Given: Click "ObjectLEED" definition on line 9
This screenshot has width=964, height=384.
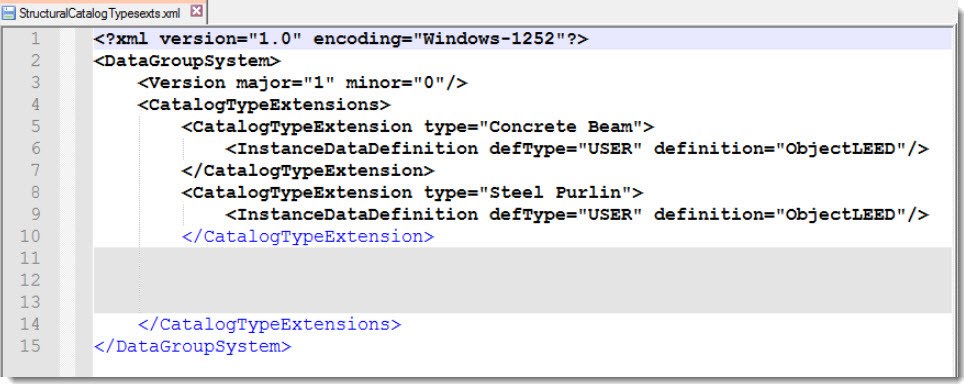Looking at the screenshot, I should pyautogui.click(x=840, y=214).
